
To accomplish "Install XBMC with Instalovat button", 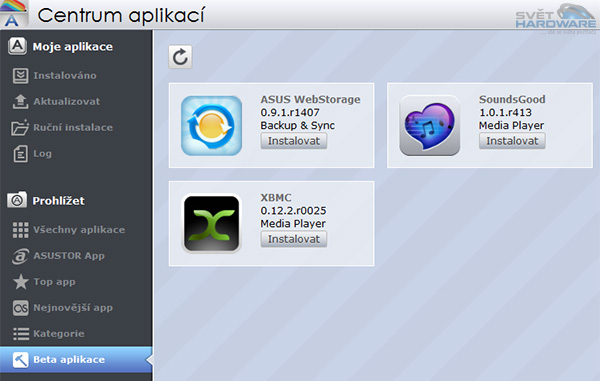I will 294,239.
